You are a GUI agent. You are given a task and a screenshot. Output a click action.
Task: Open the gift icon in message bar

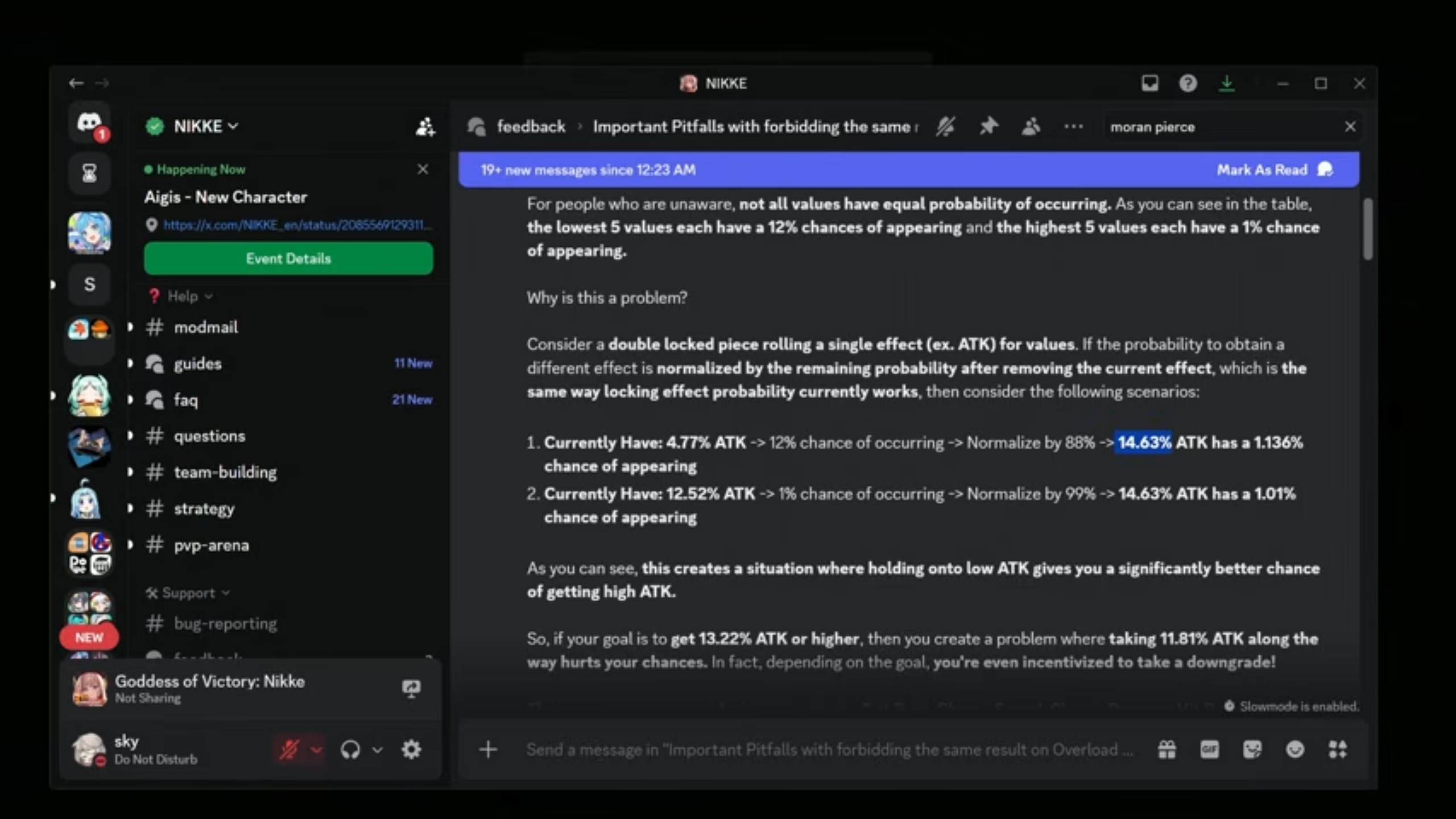[1167, 750]
